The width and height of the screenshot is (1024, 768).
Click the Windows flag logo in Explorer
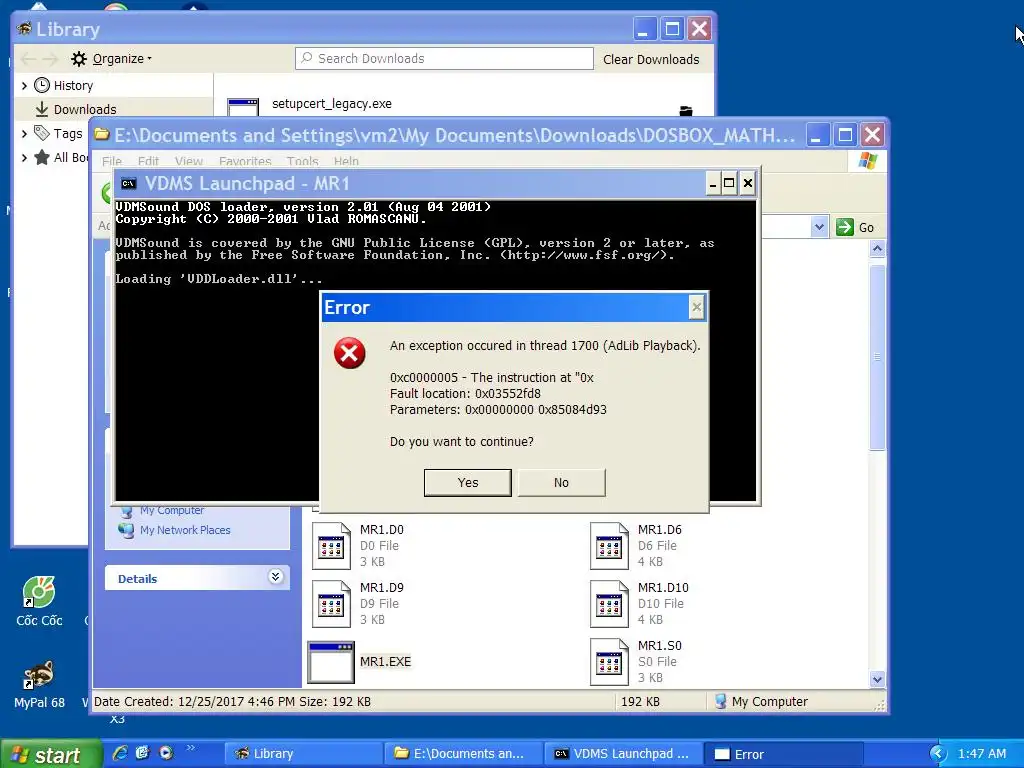click(x=868, y=161)
